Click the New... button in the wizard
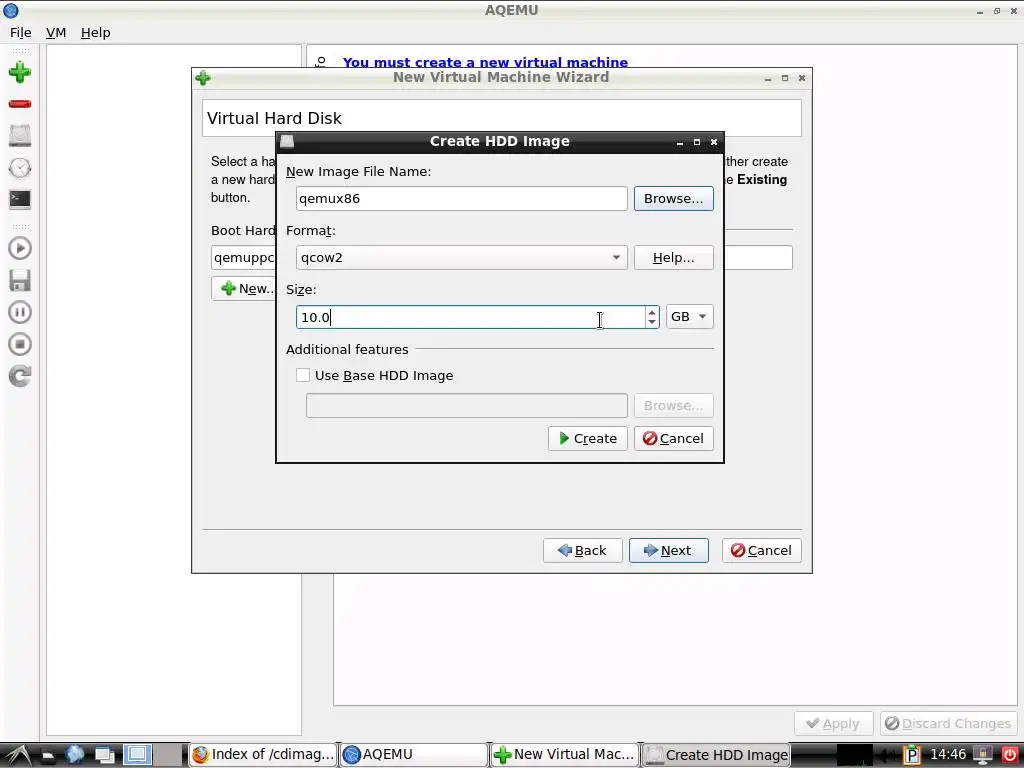1024x768 pixels. tap(244, 289)
